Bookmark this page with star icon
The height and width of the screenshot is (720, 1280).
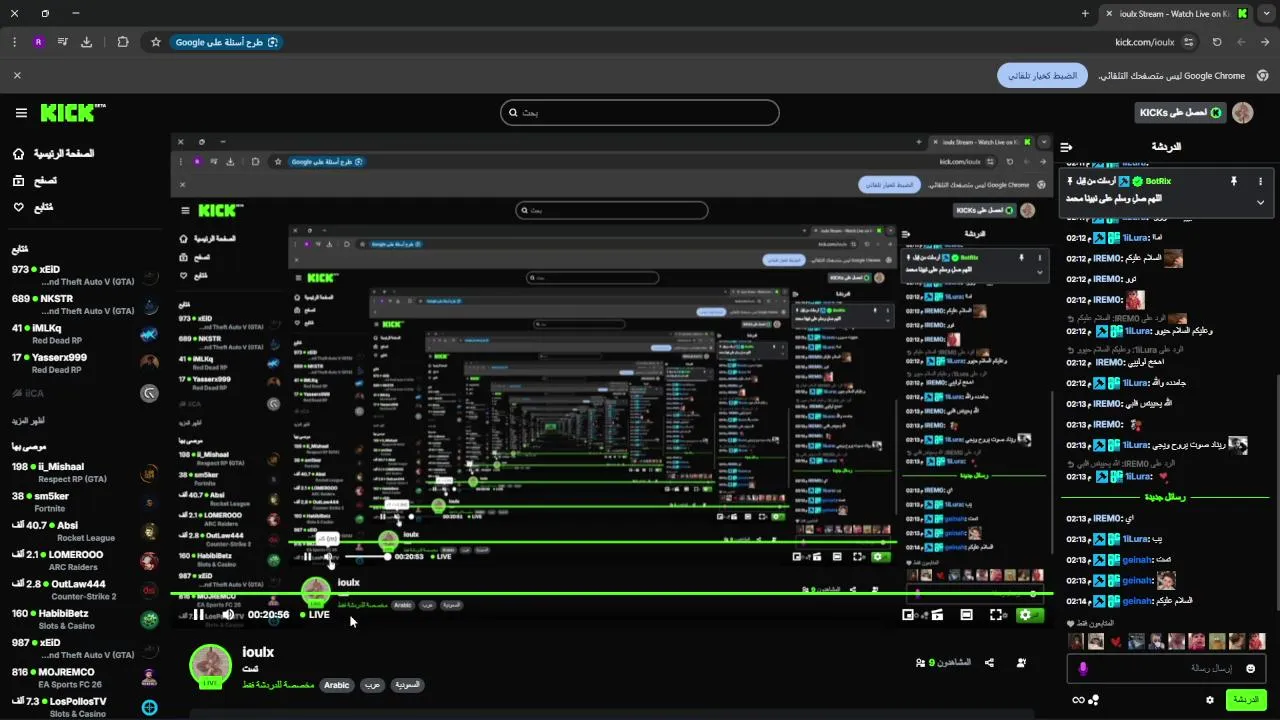pos(156,42)
